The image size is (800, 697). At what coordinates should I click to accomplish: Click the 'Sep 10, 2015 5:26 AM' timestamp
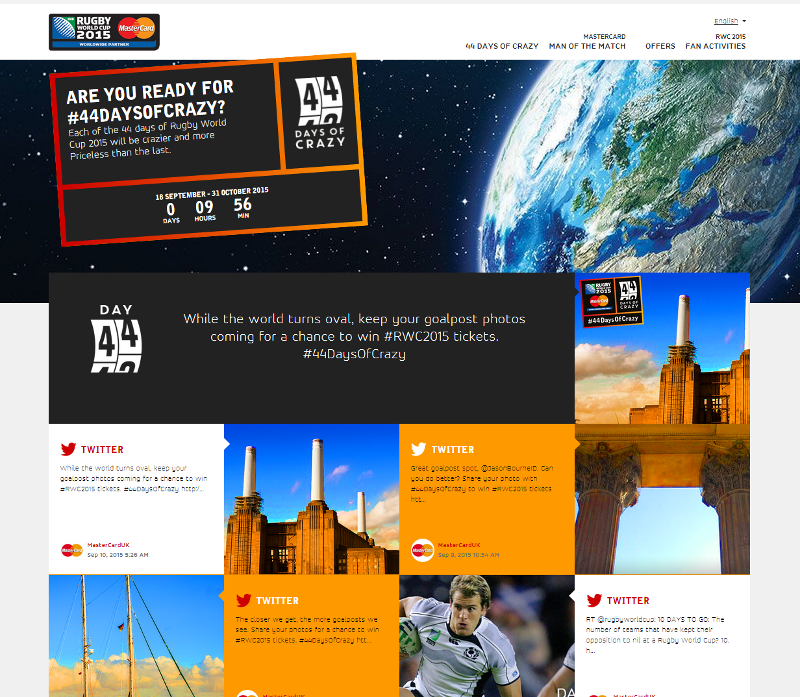click(118, 555)
